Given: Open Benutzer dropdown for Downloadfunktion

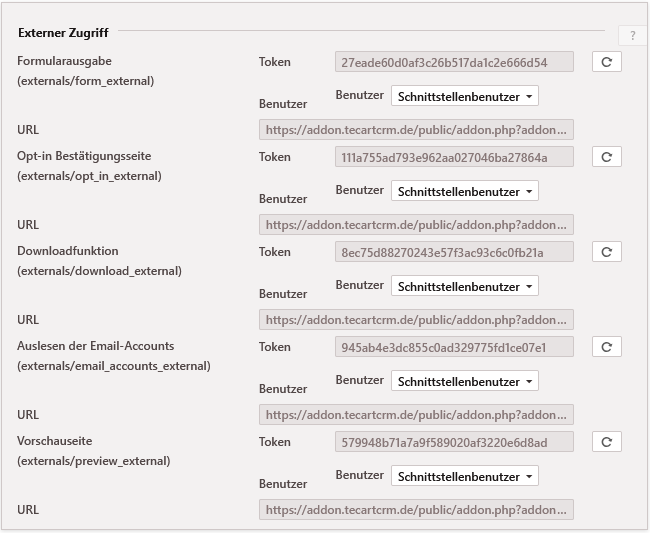Looking at the screenshot, I should coord(464,286).
